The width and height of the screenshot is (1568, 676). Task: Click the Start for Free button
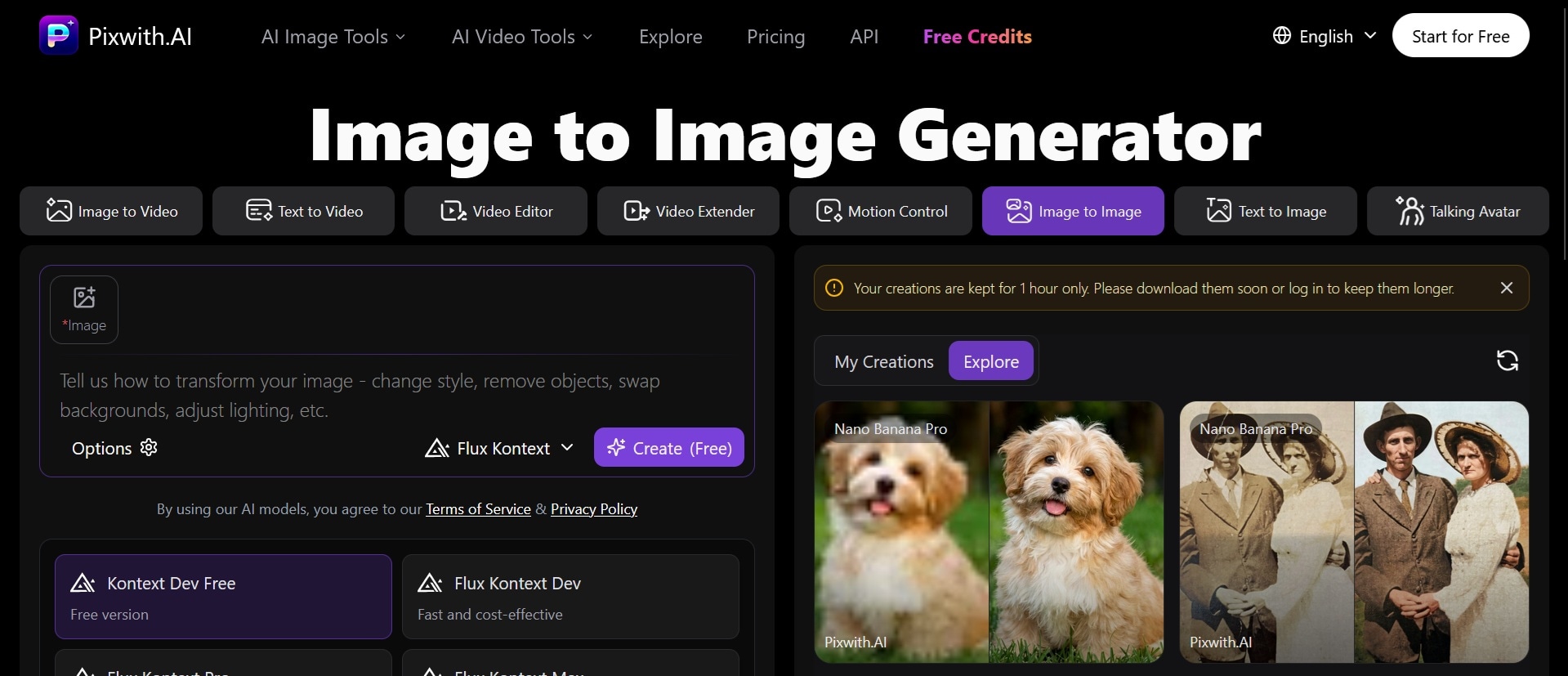tap(1461, 36)
